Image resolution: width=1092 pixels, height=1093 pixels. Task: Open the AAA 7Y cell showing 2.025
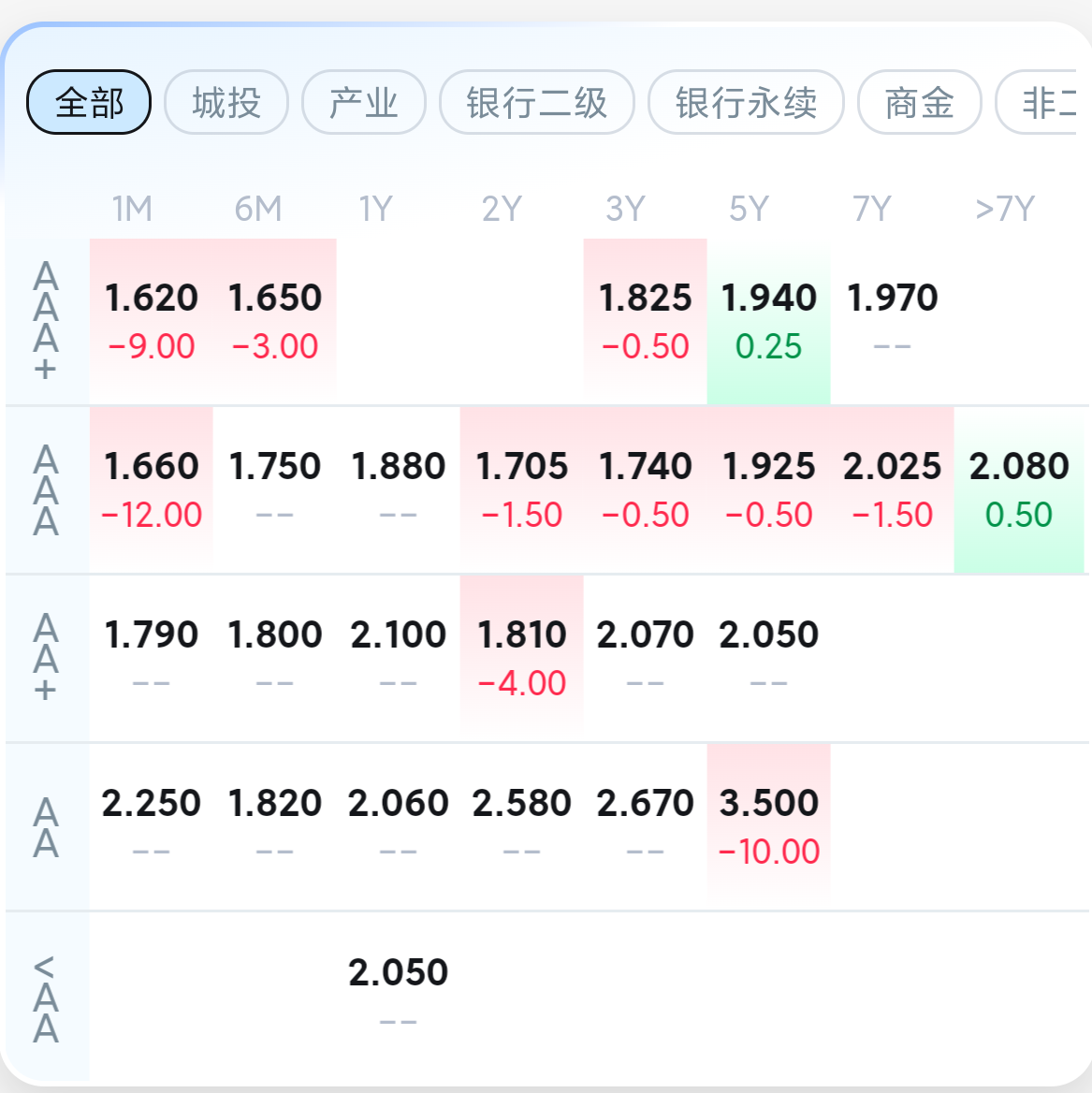coord(892,488)
